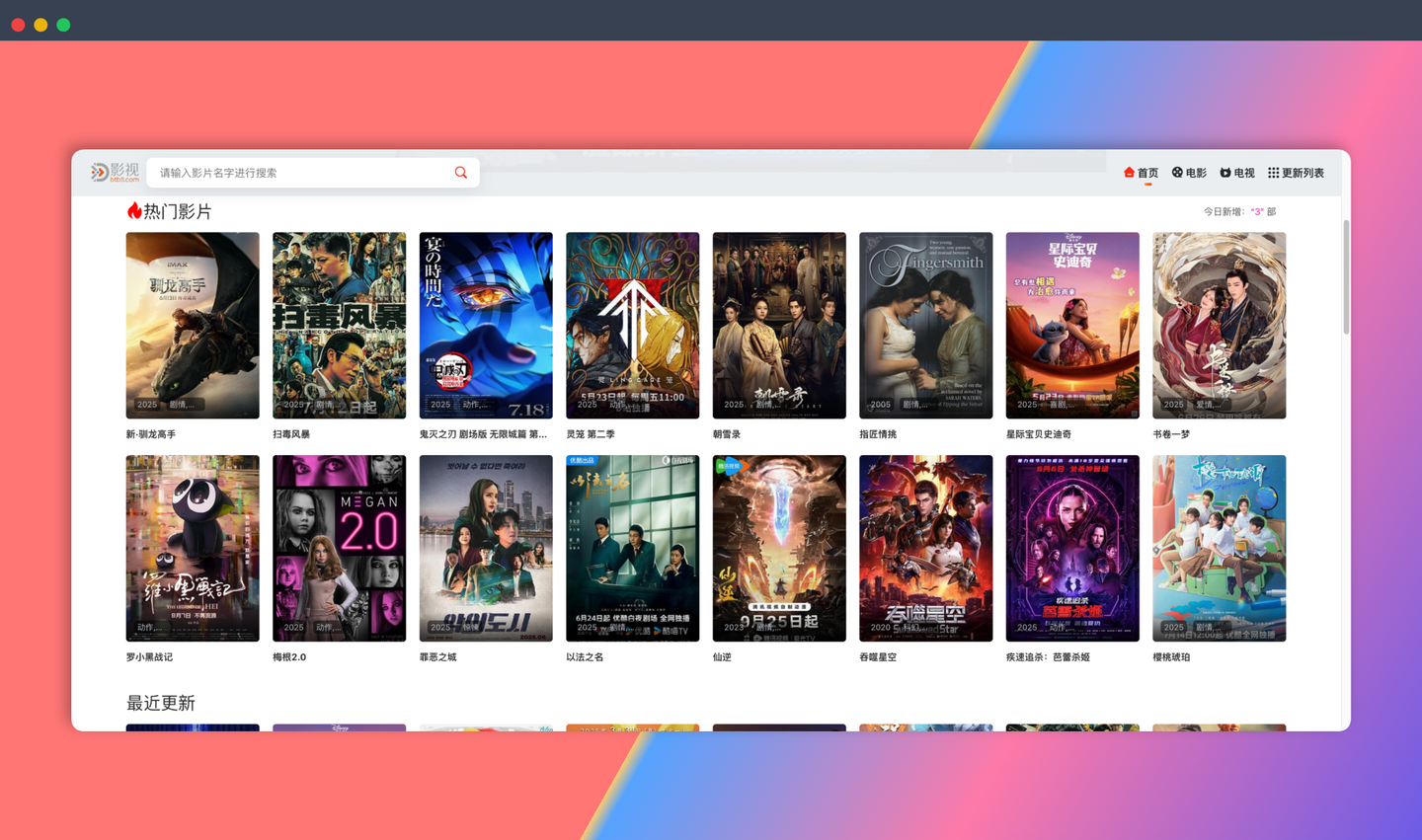Click the home icon beside 首页
Image resolution: width=1422 pixels, height=840 pixels.
[x=1129, y=173]
